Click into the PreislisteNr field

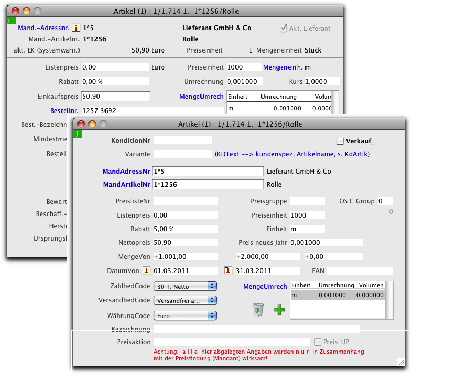click(186, 201)
